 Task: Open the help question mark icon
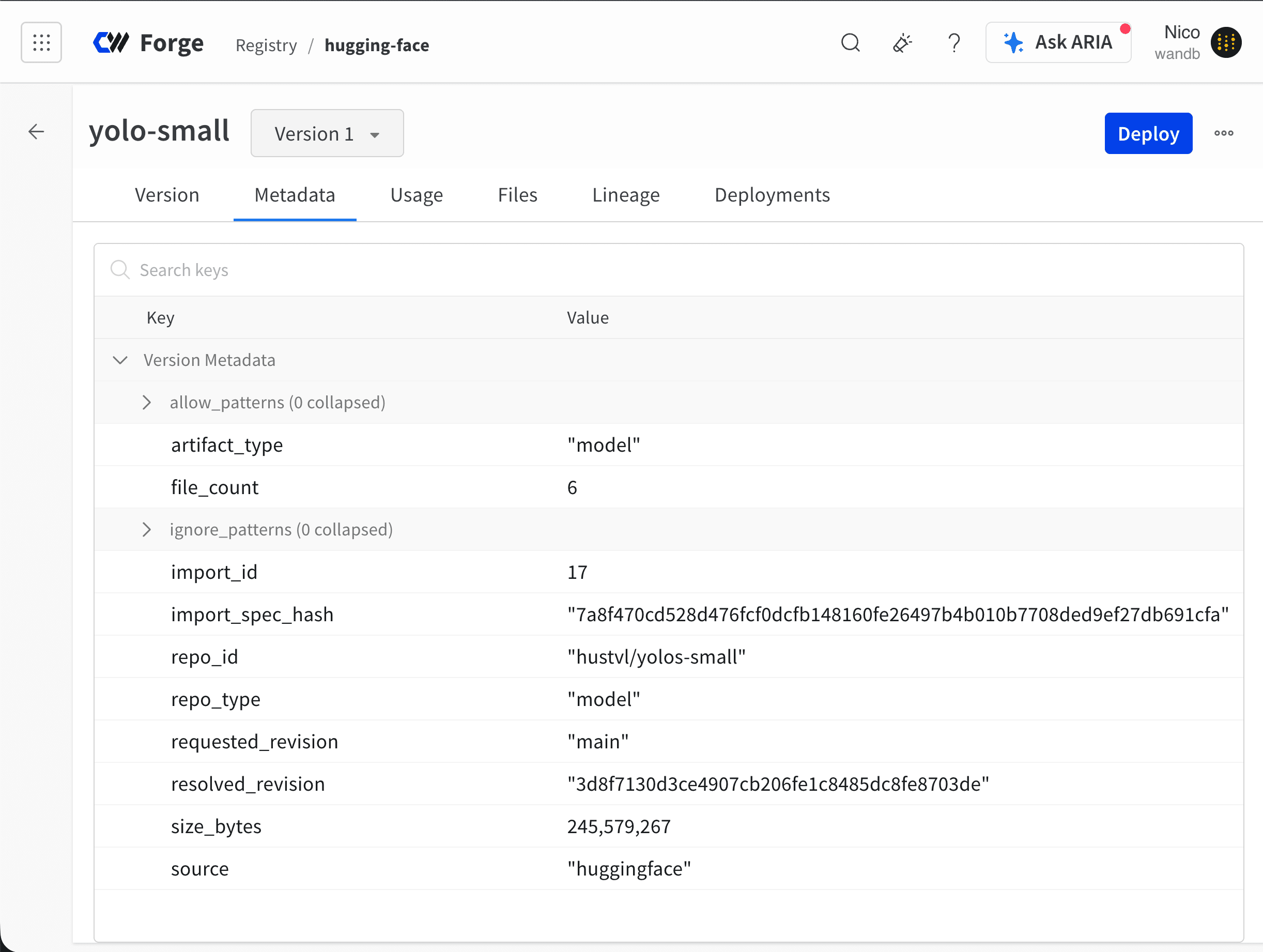pos(953,43)
